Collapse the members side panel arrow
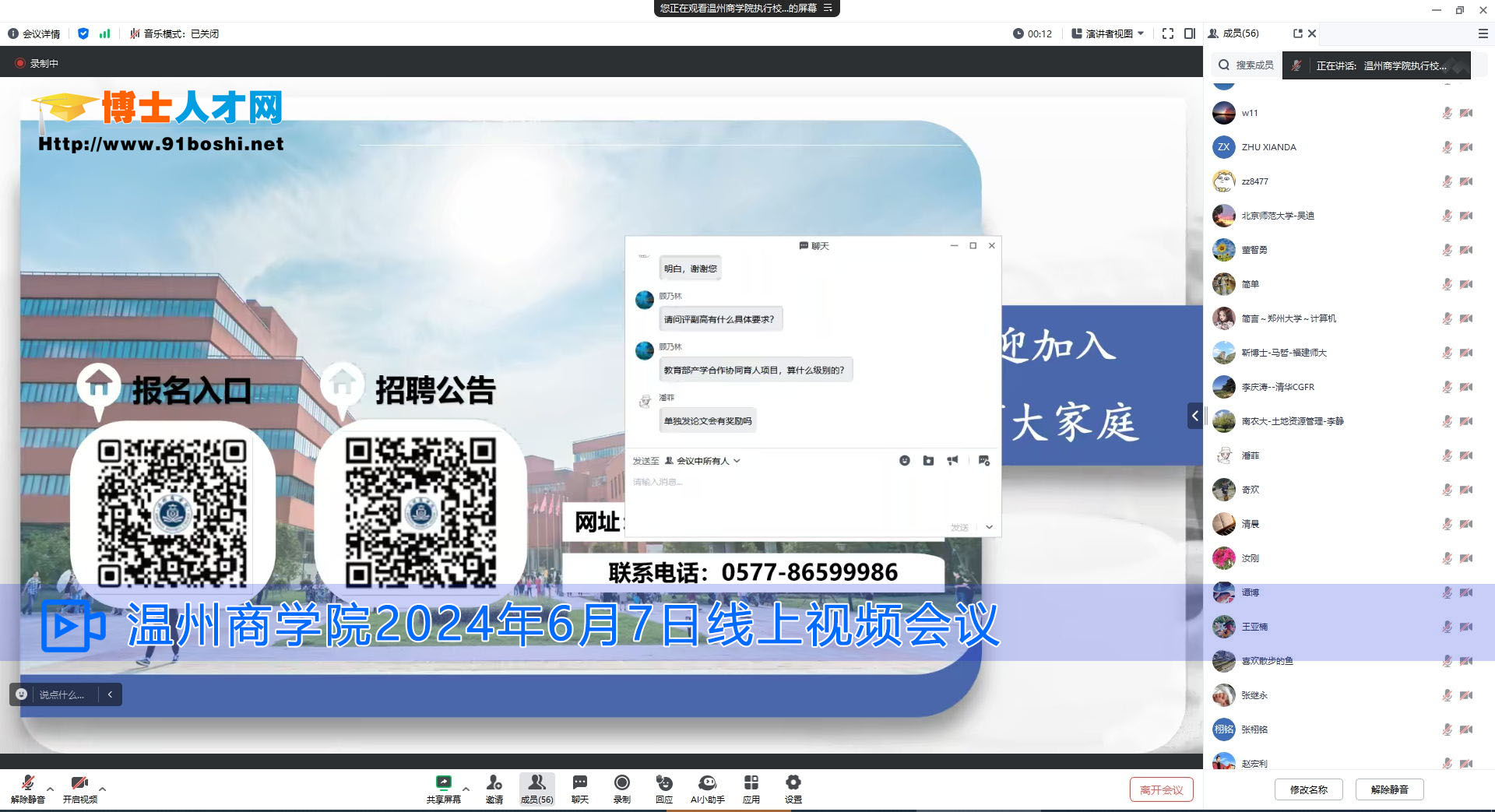Viewport: 1495px width, 812px height. 1195,416
